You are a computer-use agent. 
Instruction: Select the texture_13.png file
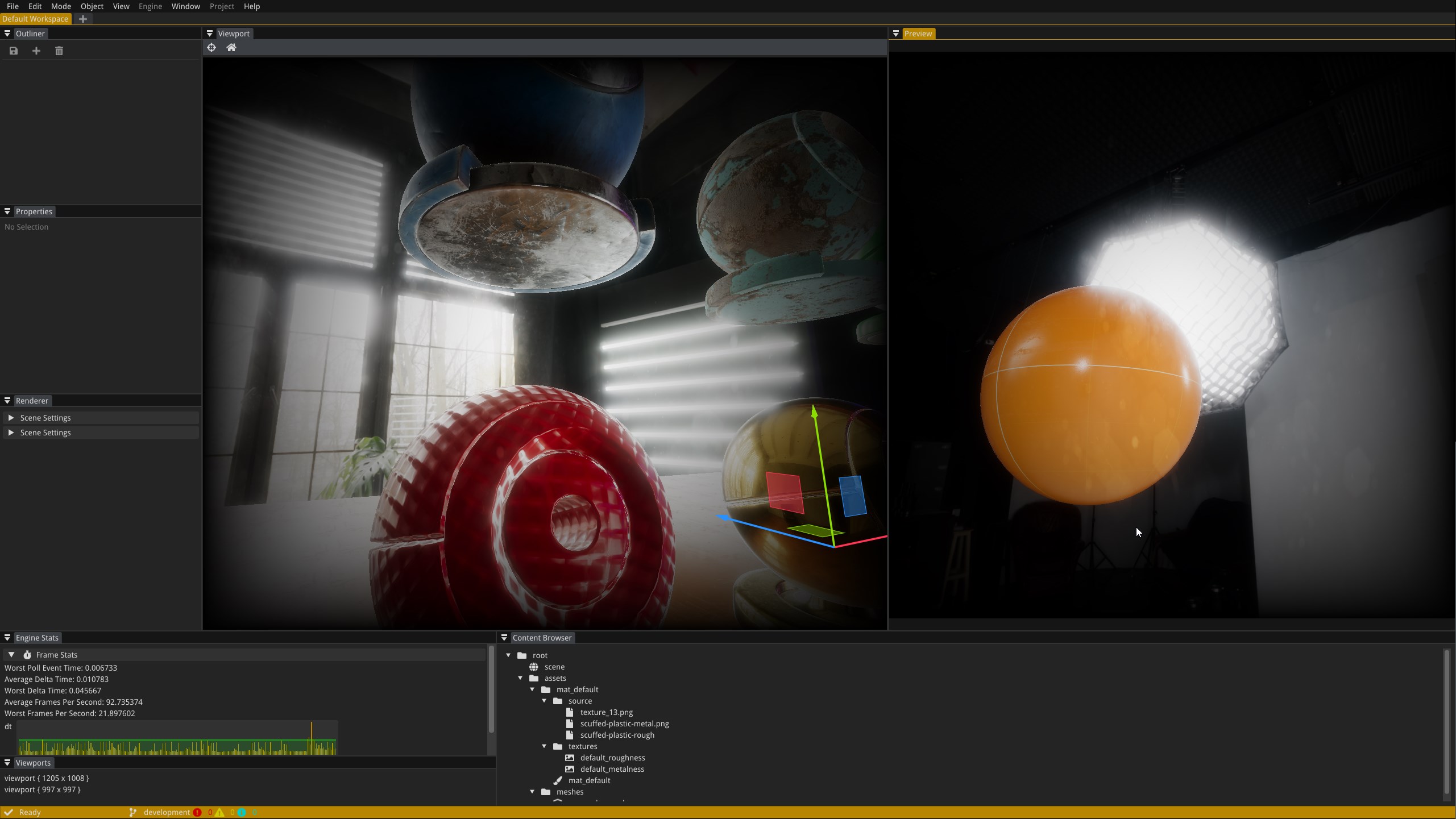point(606,712)
